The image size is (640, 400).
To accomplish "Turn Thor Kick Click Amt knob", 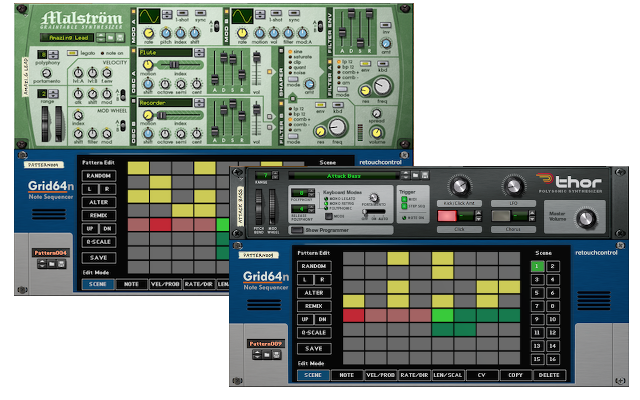I will click(x=460, y=186).
